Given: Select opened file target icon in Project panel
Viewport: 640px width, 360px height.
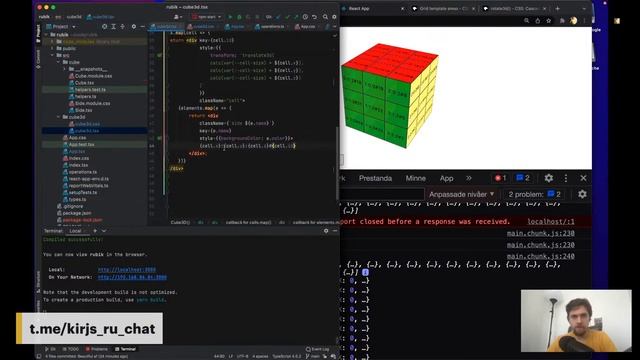Looking at the screenshot, I should [104, 27].
